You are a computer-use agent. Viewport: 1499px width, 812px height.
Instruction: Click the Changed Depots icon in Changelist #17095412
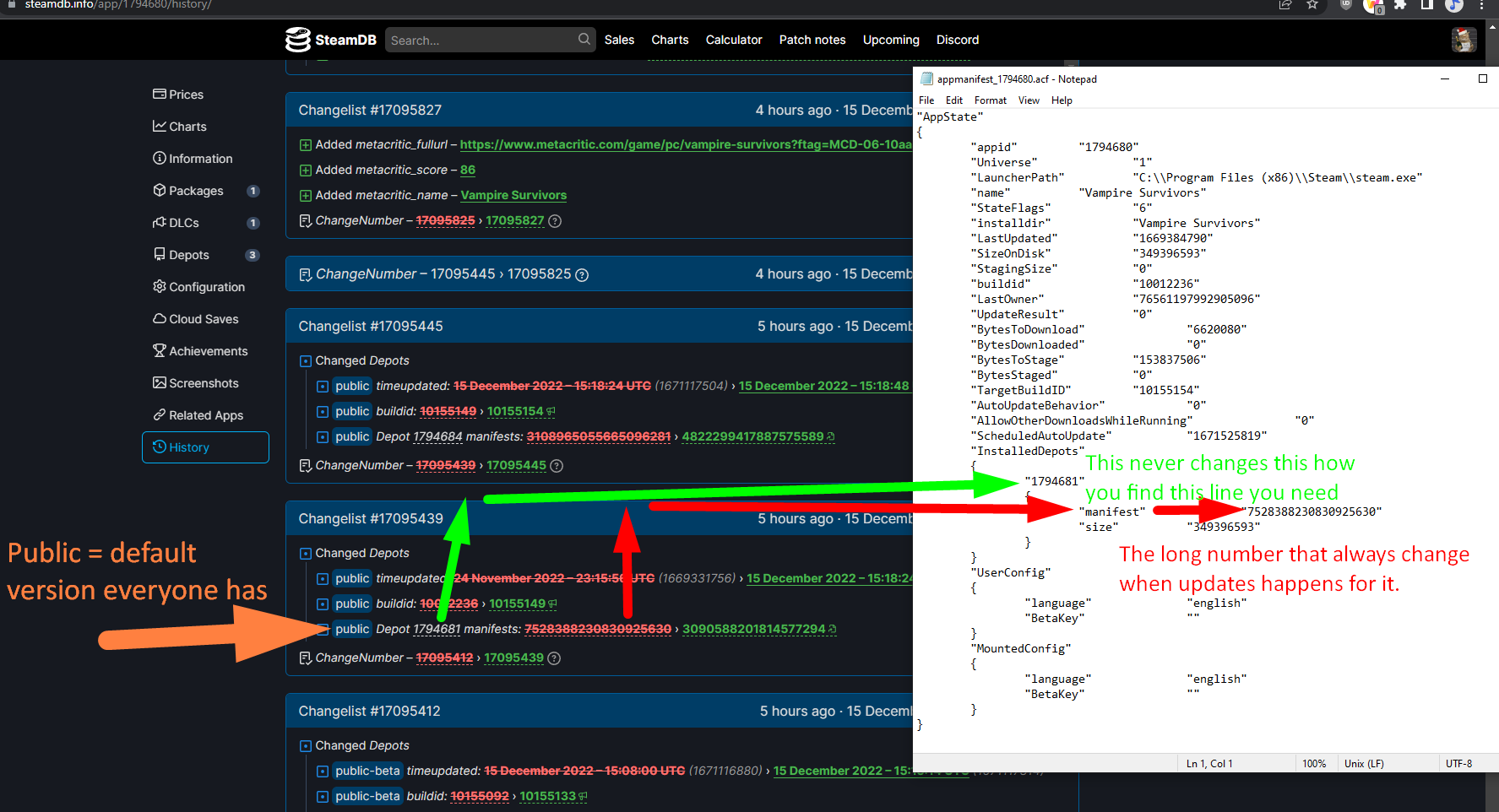(x=306, y=746)
